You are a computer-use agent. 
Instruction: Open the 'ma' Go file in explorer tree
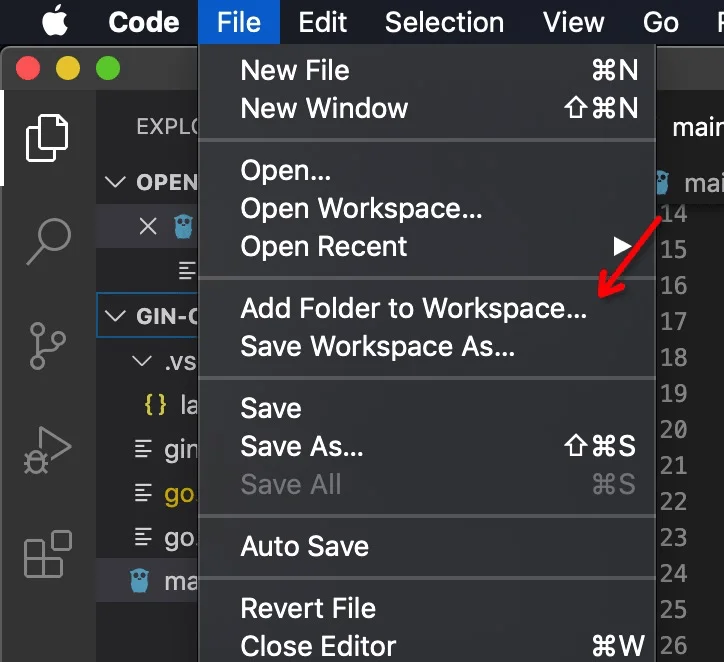point(147,581)
